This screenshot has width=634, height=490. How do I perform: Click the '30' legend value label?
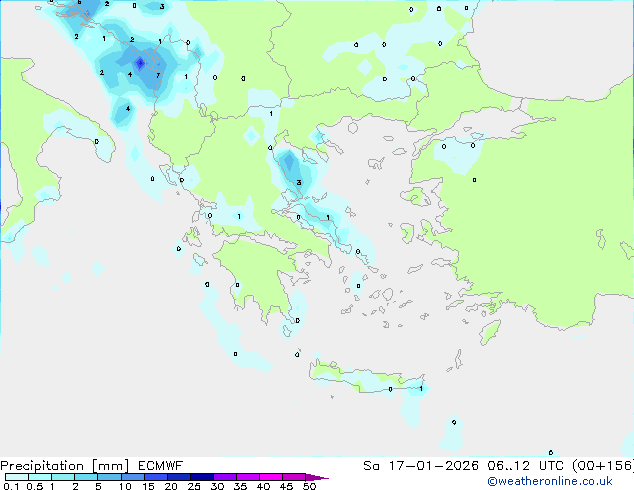217,486
